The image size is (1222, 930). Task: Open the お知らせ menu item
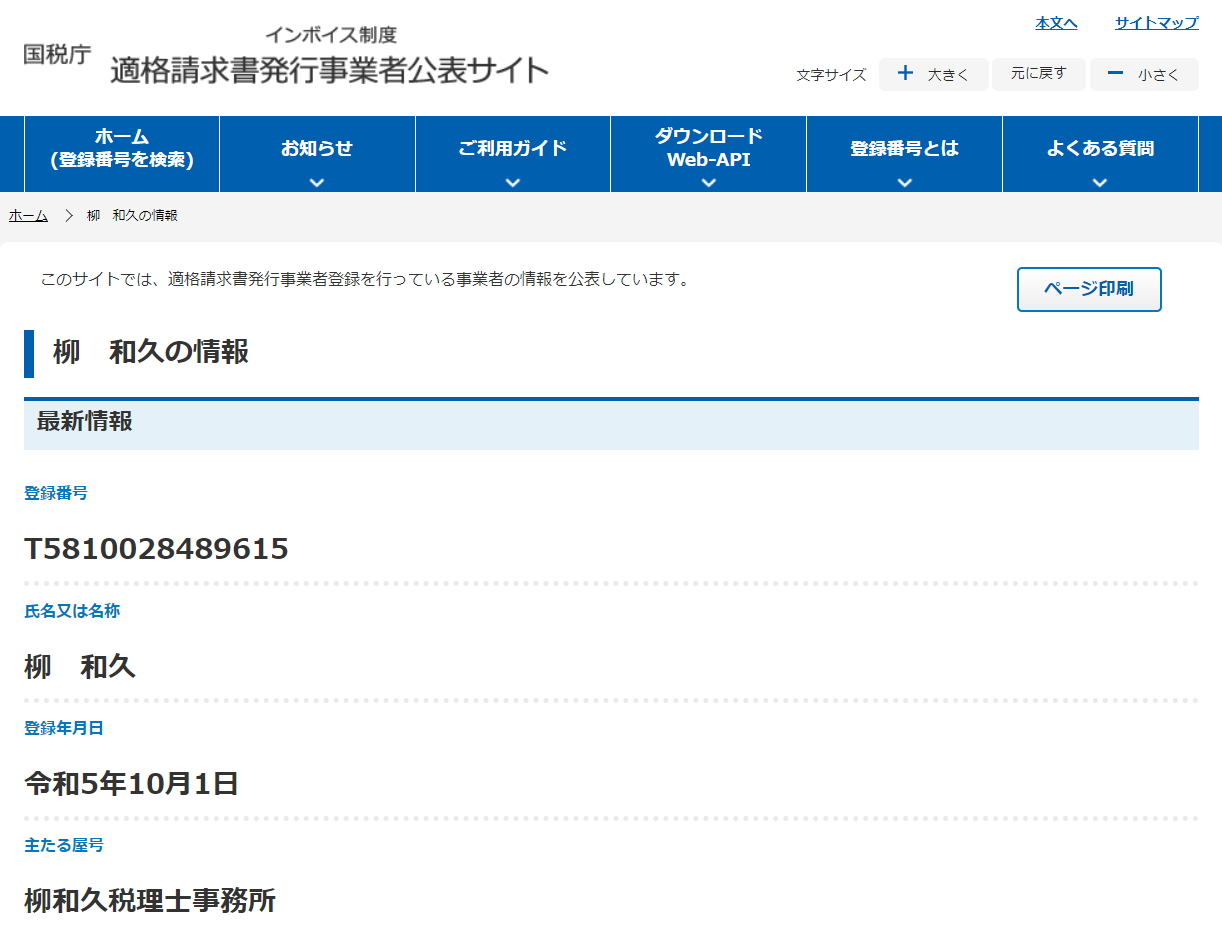click(x=317, y=154)
